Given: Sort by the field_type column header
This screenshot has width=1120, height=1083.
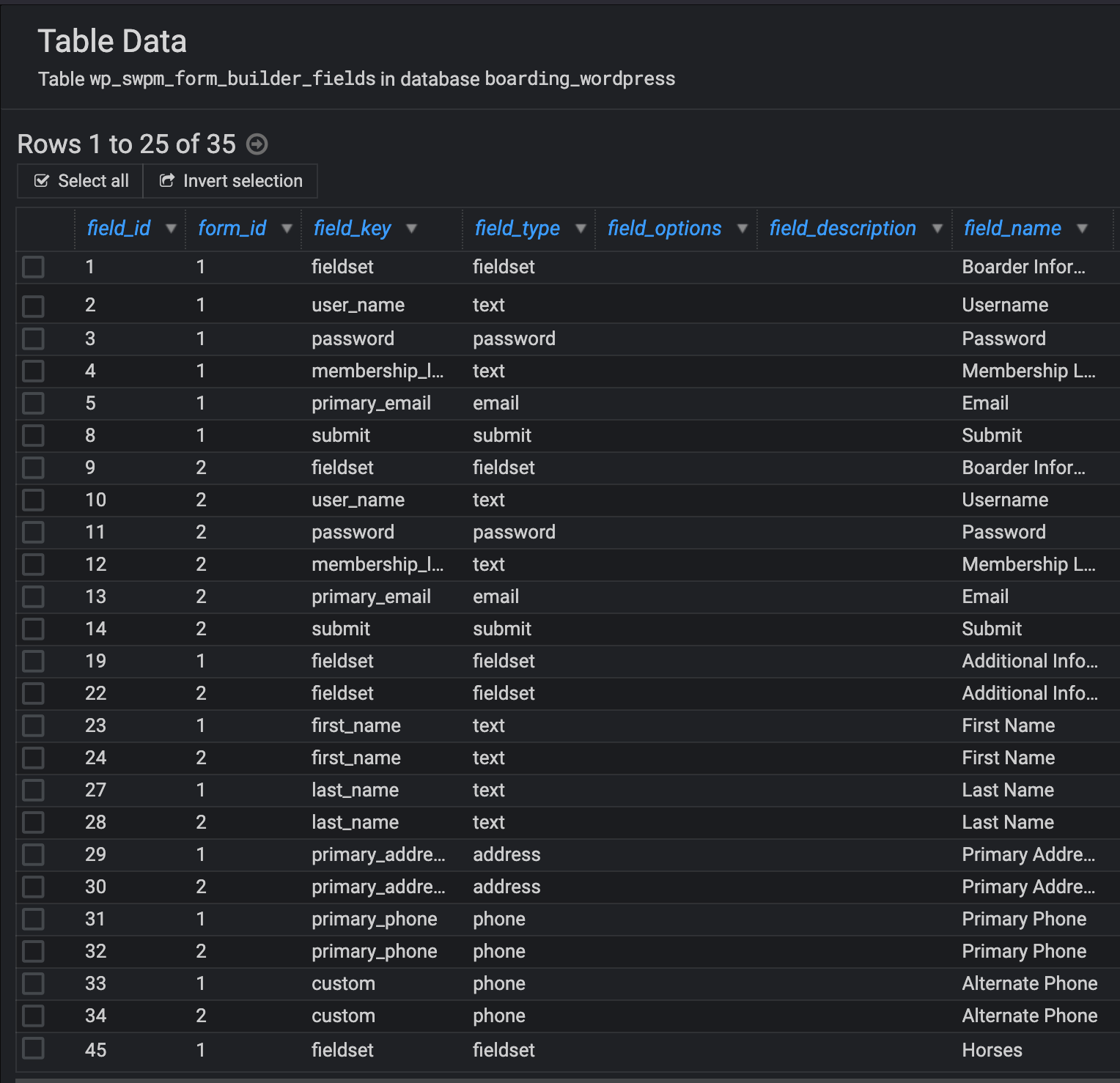Looking at the screenshot, I should point(517,229).
